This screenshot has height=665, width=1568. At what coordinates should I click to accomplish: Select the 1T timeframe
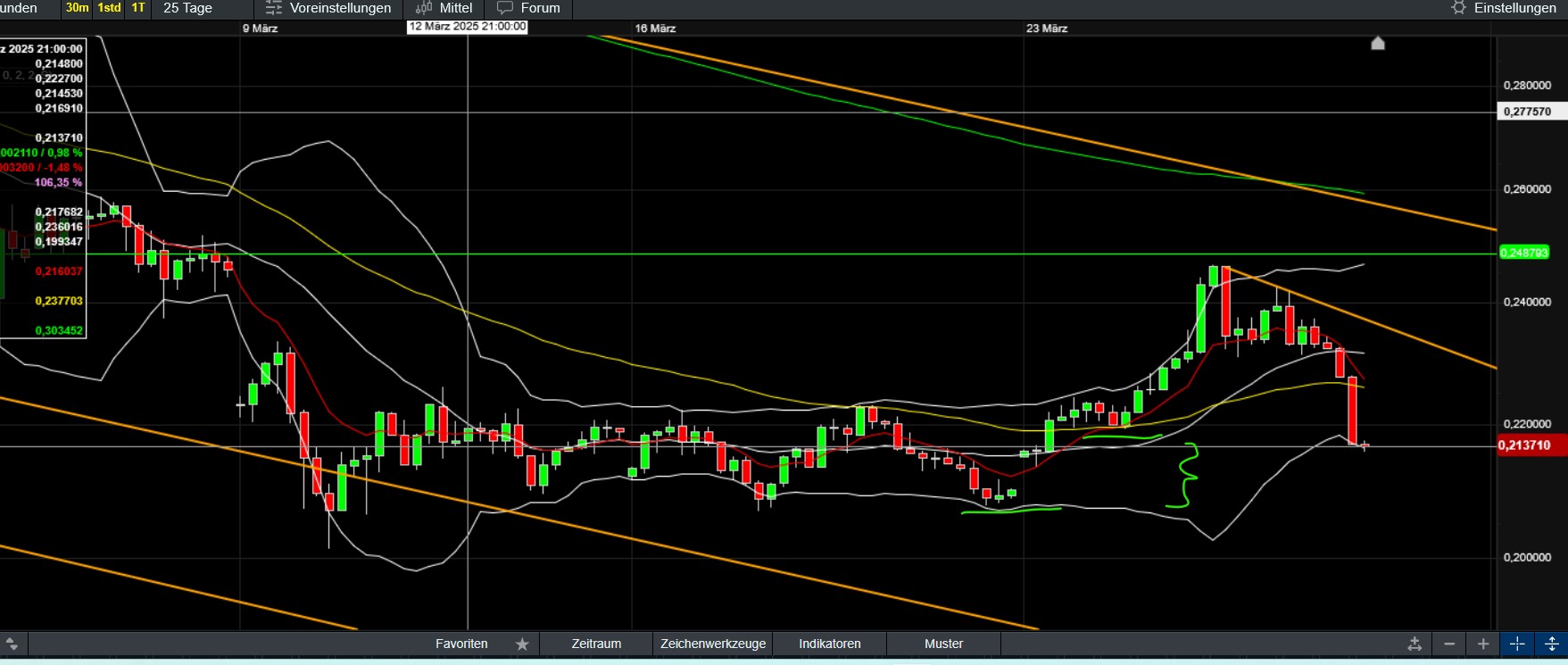138,8
